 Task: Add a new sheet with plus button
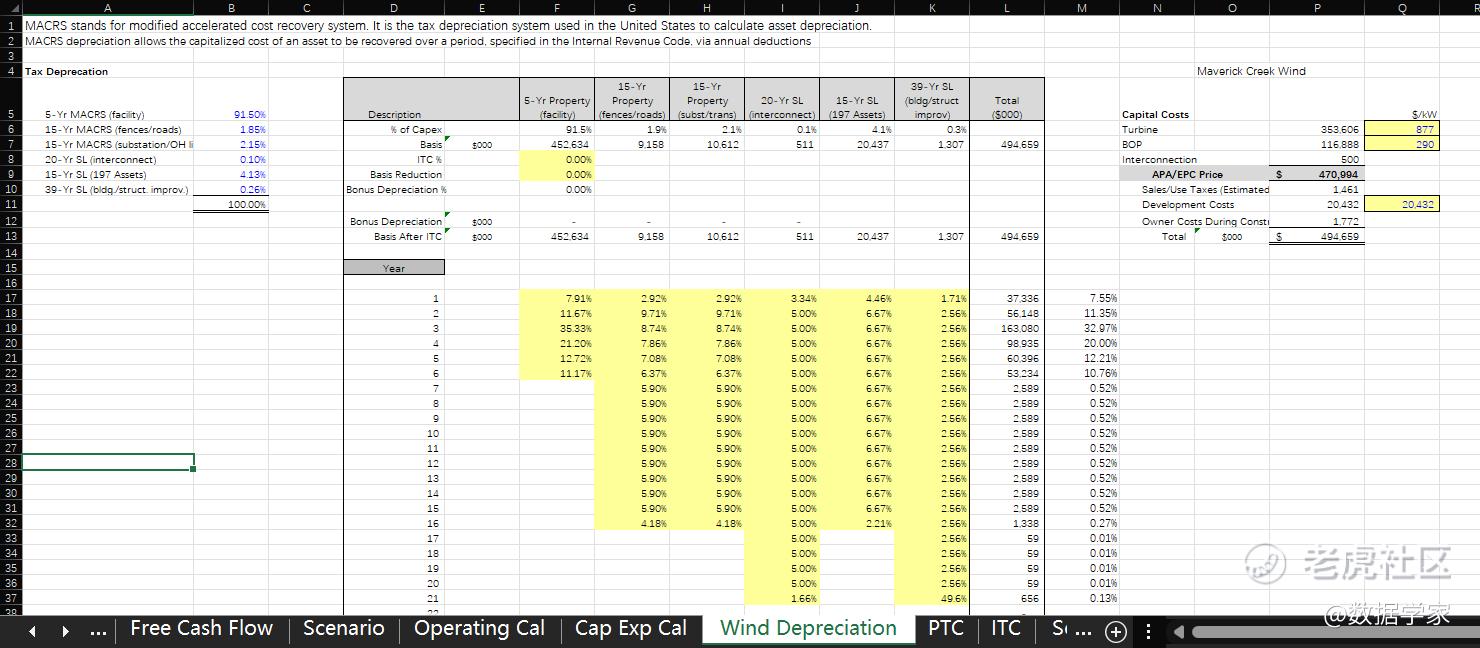point(1115,632)
